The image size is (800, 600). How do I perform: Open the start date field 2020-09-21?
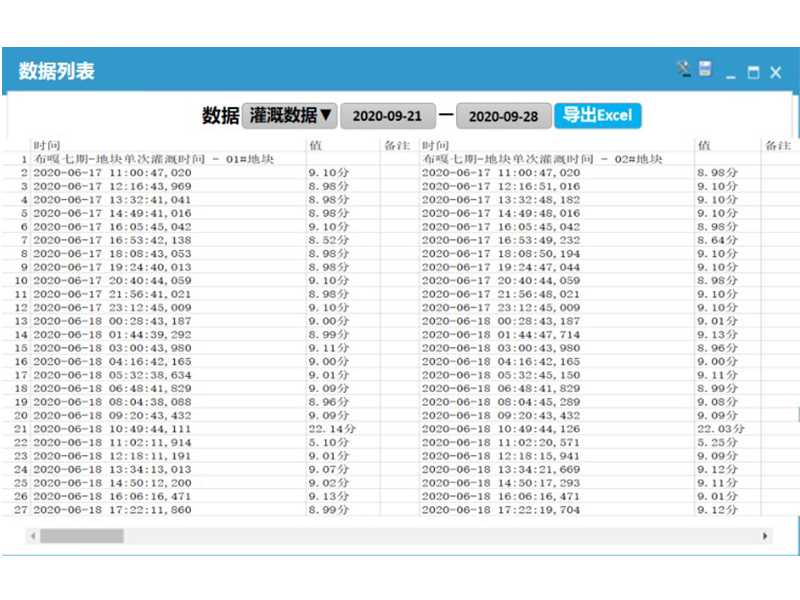click(x=387, y=116)
